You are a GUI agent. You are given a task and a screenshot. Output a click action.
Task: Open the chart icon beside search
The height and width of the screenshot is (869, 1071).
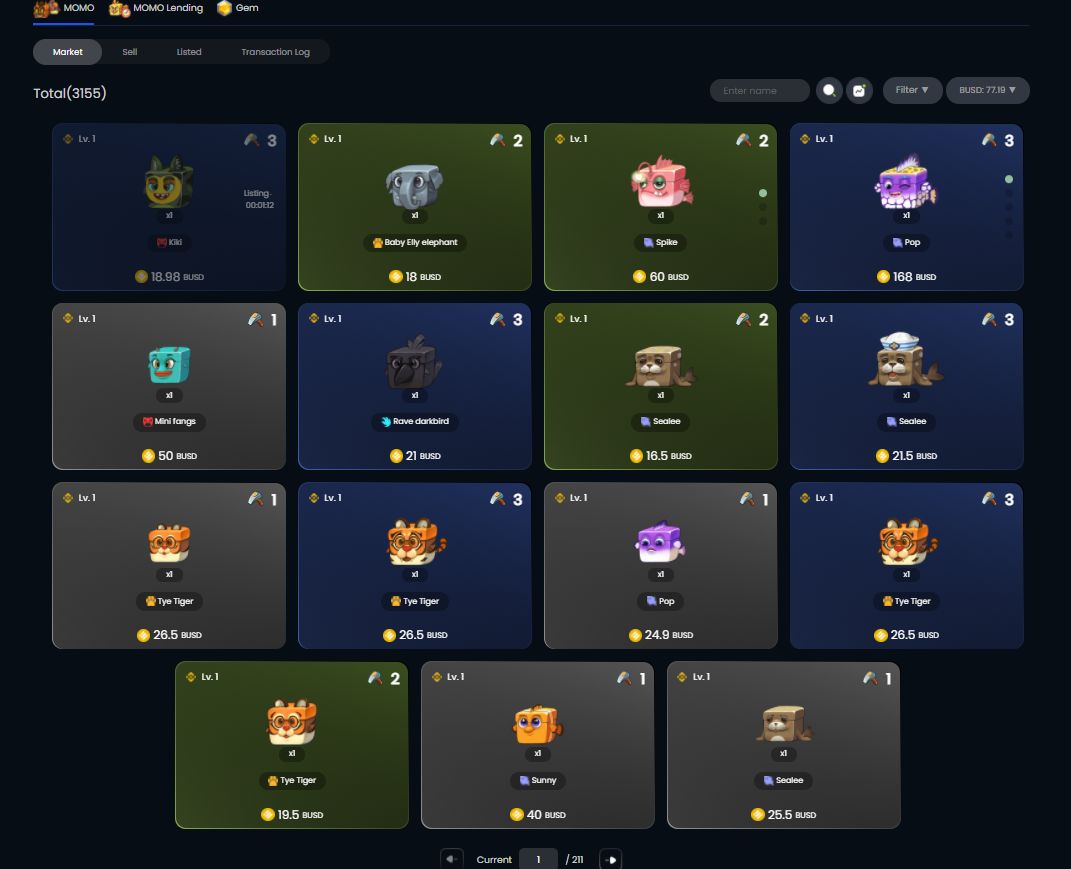click(859, 90)
